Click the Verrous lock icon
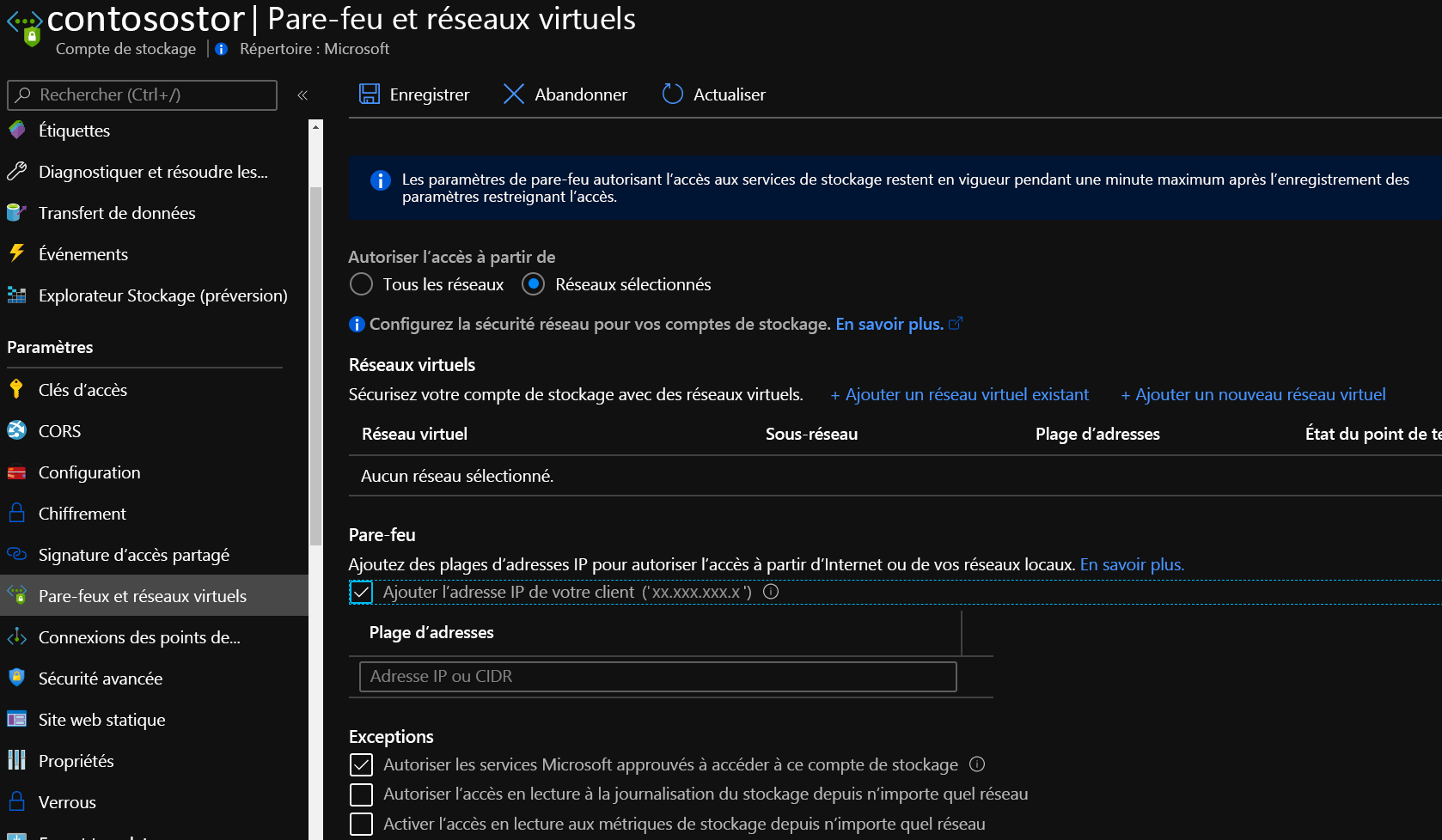 coord(16,802)
